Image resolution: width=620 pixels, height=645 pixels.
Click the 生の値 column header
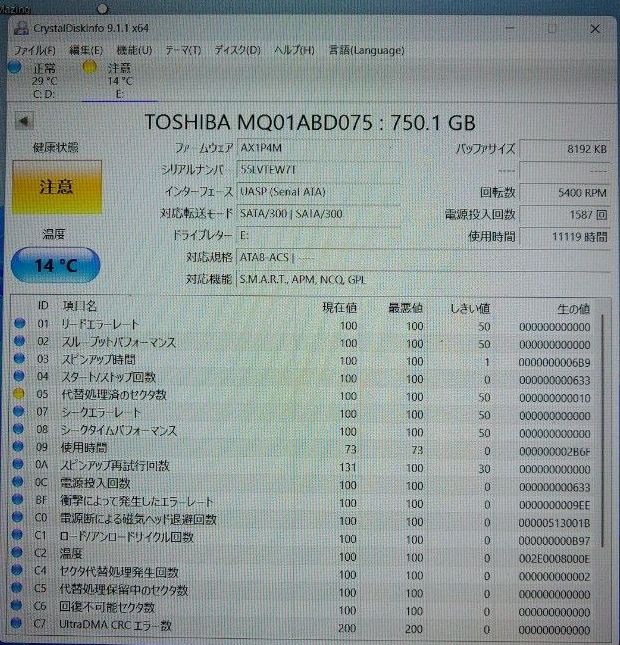click(x=574, y=309)
